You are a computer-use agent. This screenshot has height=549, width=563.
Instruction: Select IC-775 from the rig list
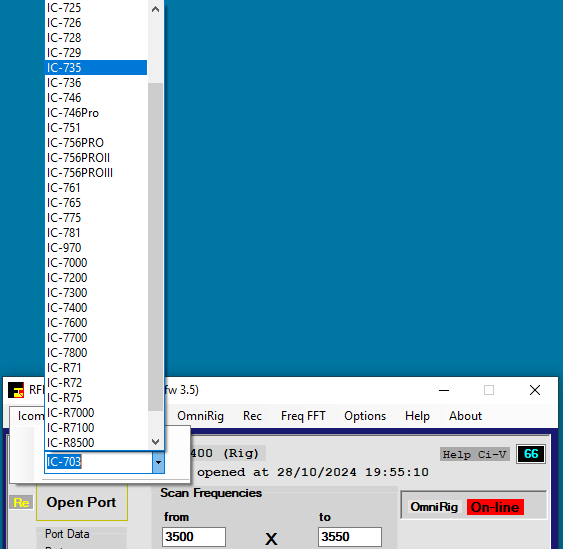pyautogui.click(x=96, y=218)
